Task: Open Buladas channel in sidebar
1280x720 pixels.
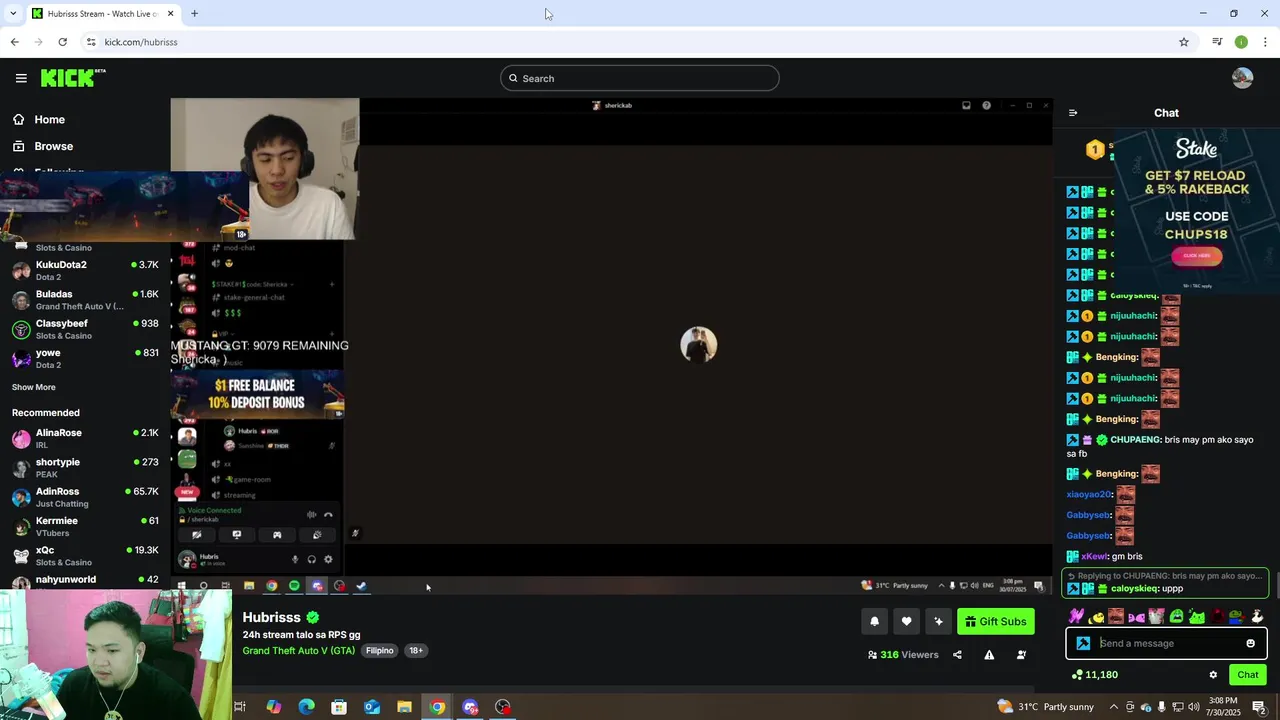Action: point(85,300)
